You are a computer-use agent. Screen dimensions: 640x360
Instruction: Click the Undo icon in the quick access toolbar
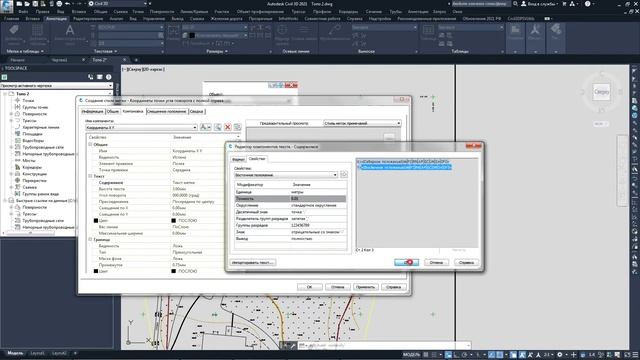(68, 4)
